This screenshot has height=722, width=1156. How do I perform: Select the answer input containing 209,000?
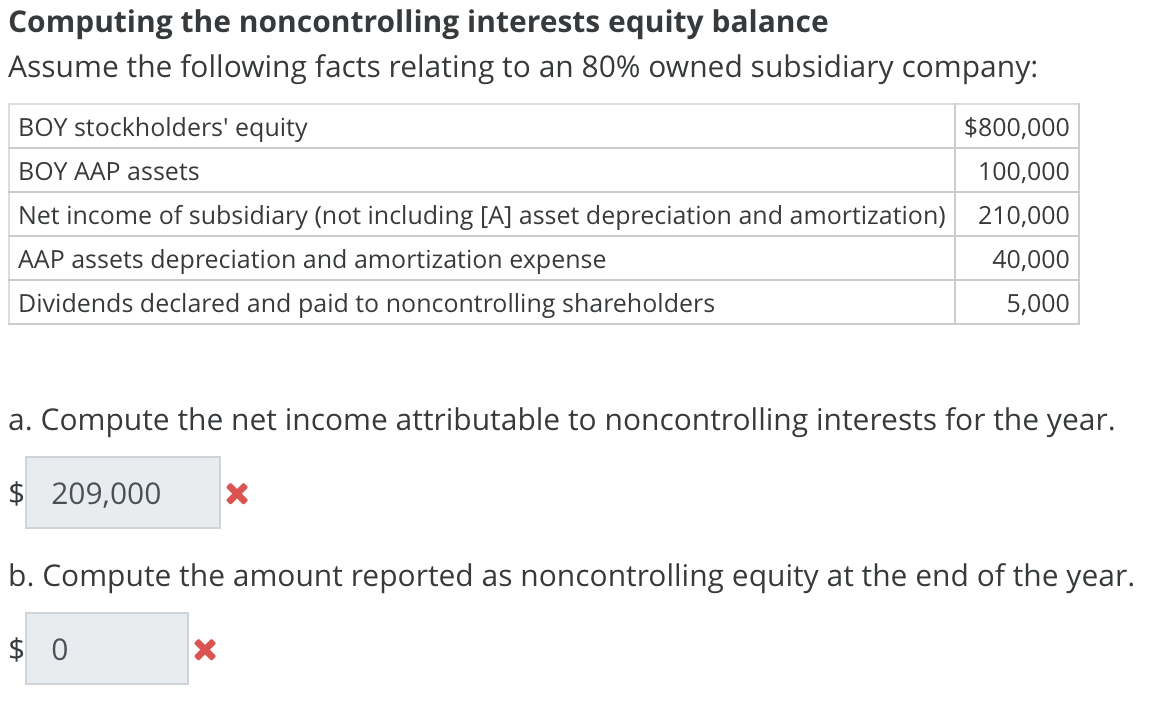pyautogui.click(x=122, y=491)
